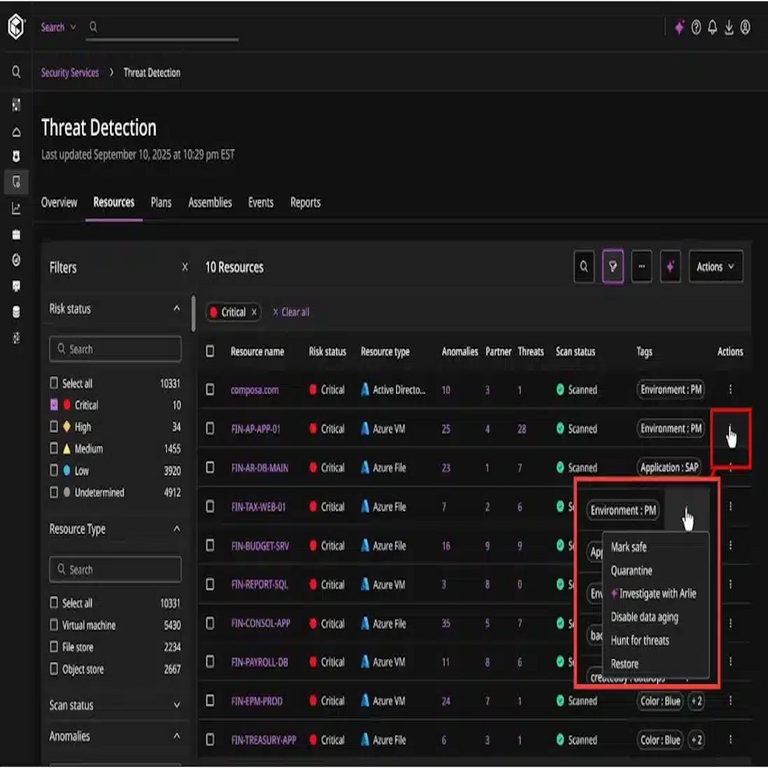Click the Resource Type search field
The width and height of the screenshot is (768, 768).
click(x=116, y=569)
